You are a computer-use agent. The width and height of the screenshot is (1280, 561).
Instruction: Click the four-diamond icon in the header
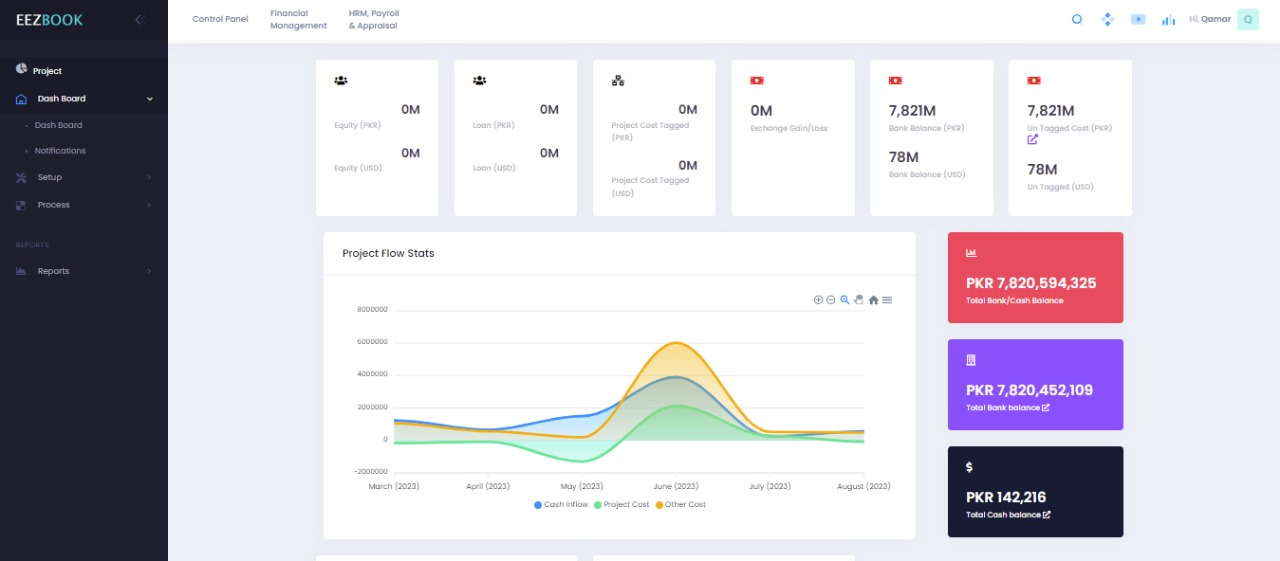1107,19
